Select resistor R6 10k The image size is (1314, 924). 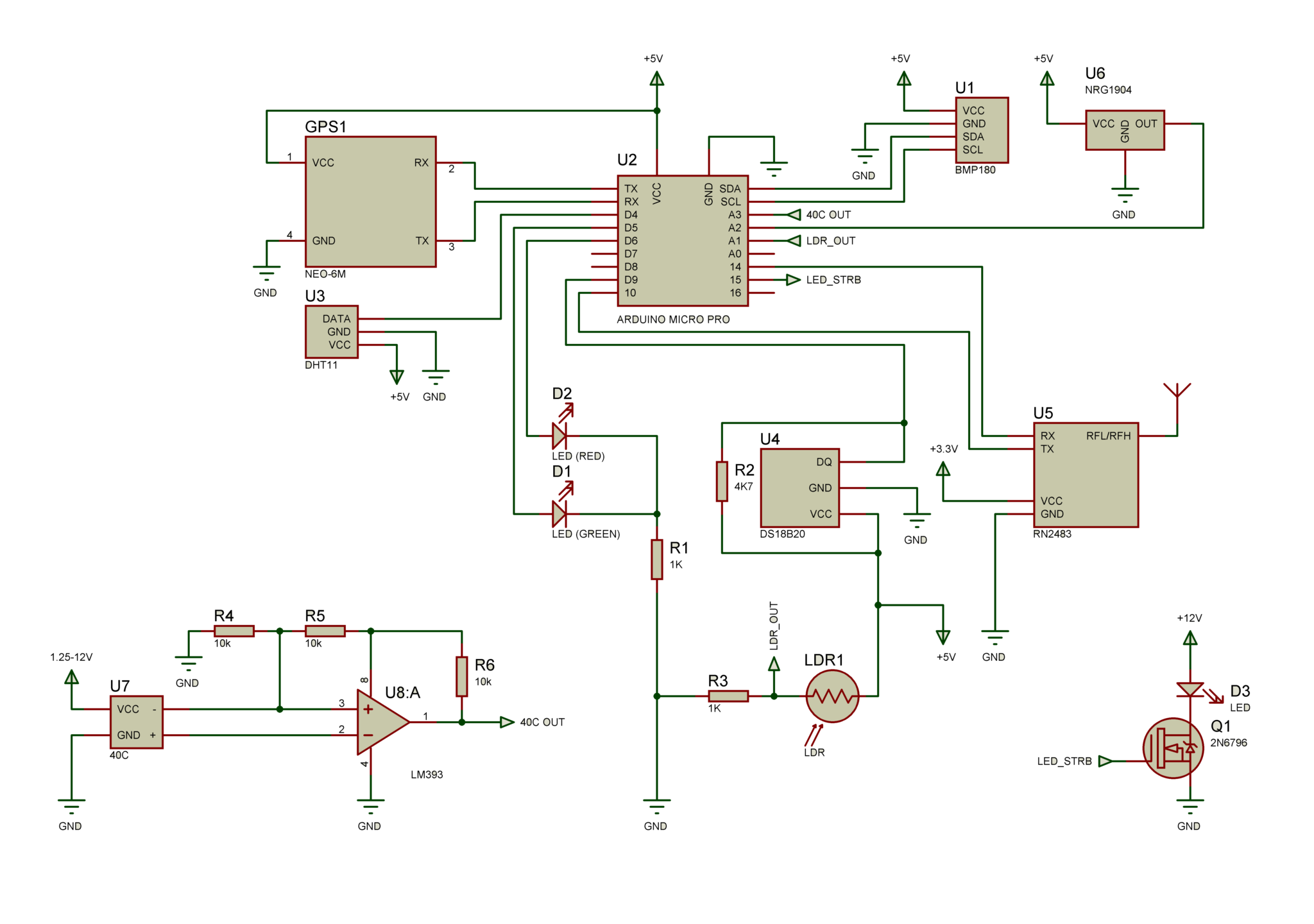point(462,676)
